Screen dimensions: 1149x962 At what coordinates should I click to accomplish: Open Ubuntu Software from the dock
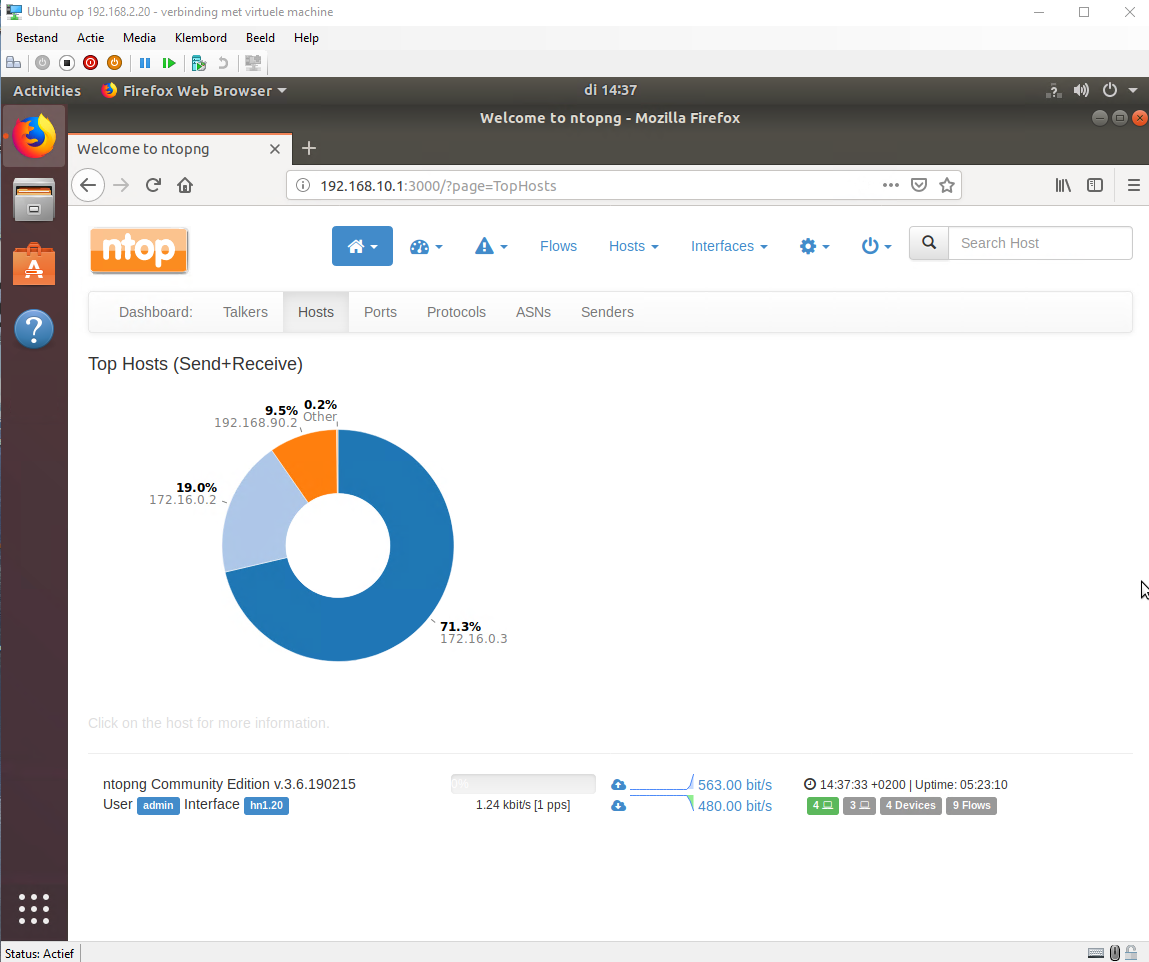(34, 264)
